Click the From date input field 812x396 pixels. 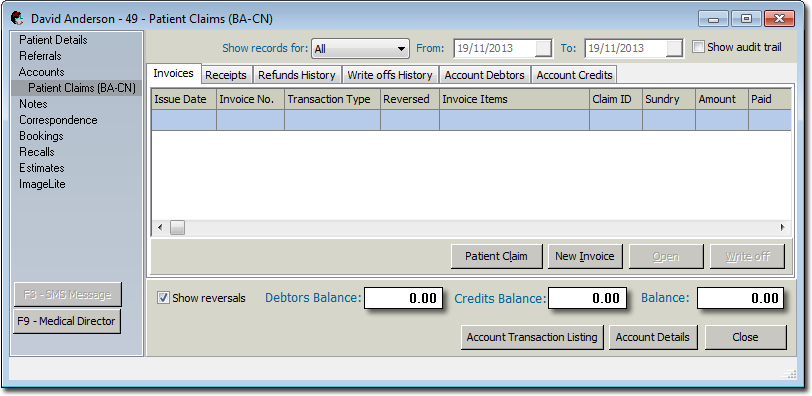[495, 48]
